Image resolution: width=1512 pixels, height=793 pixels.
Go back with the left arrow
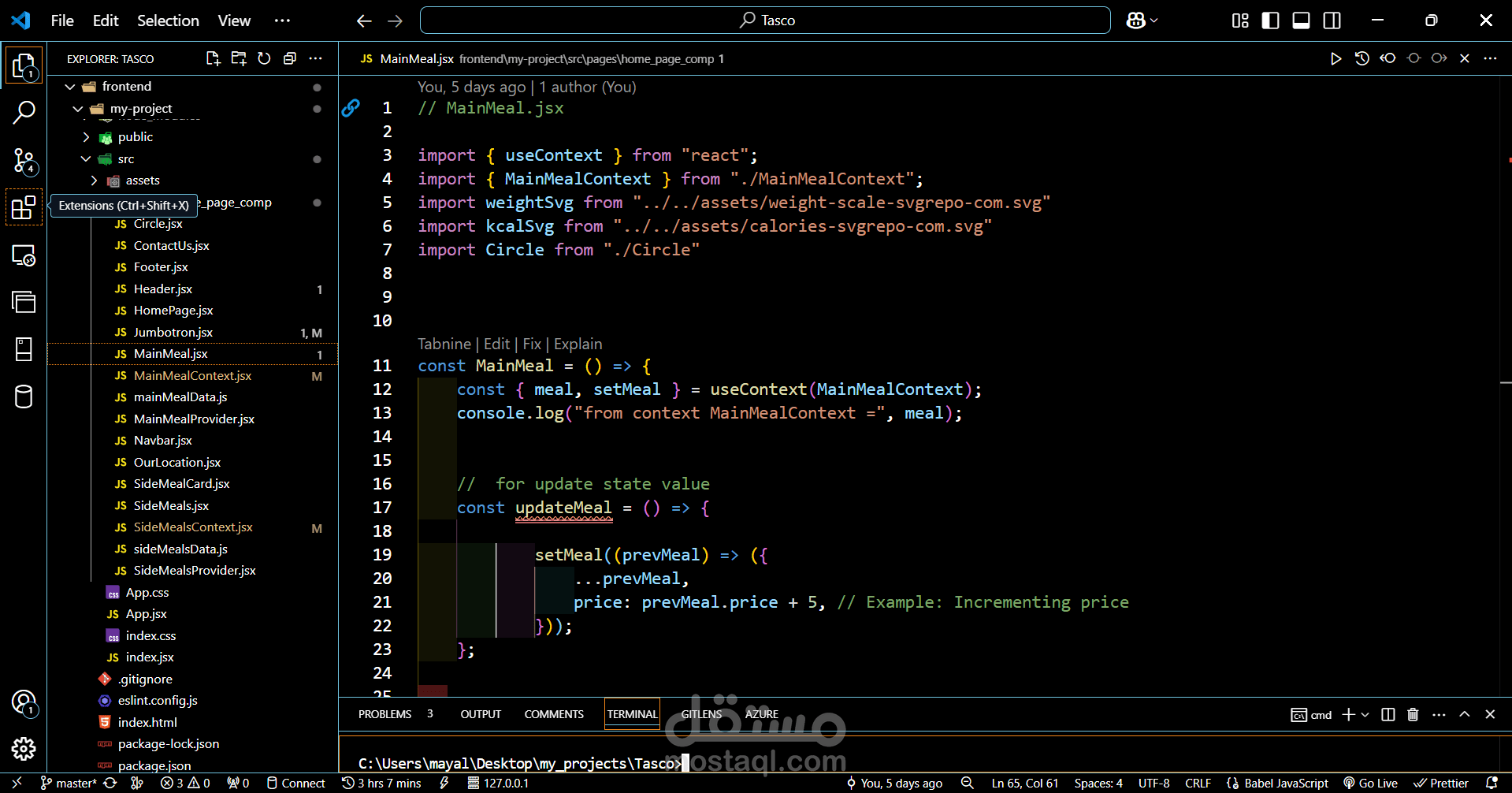364,20
